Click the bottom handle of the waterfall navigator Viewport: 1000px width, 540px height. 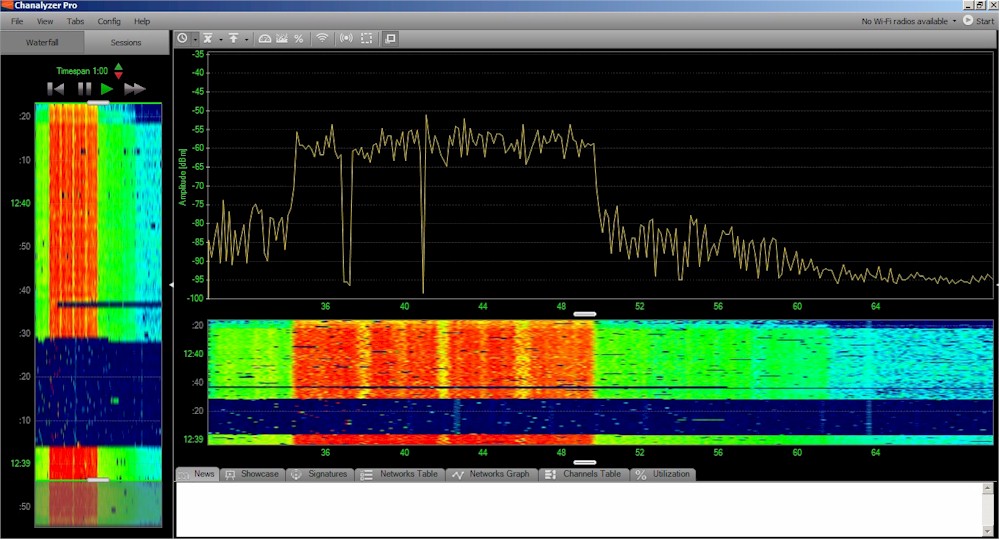98,479
